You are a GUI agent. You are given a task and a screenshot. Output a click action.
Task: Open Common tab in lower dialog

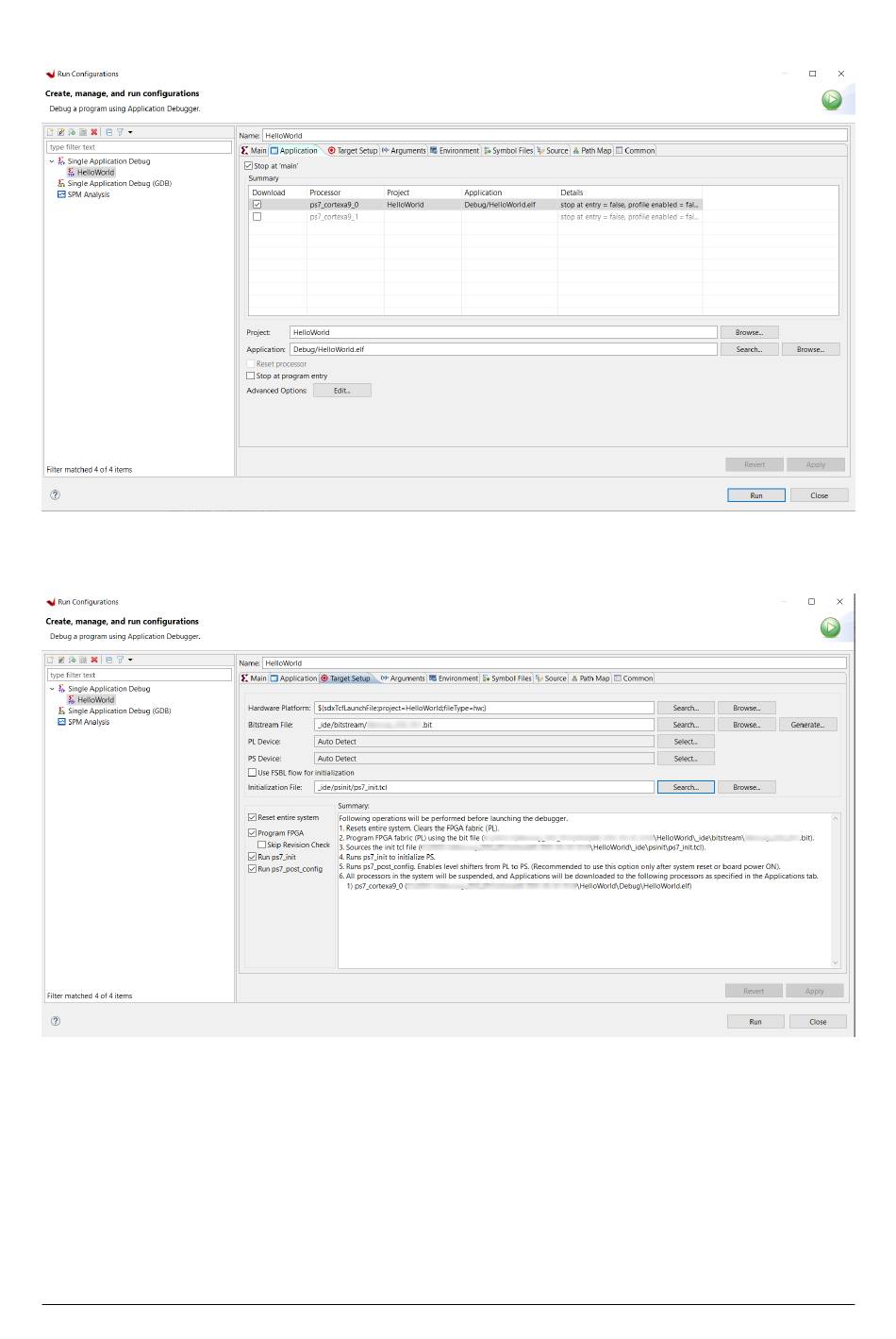click(x=634, y=678)
